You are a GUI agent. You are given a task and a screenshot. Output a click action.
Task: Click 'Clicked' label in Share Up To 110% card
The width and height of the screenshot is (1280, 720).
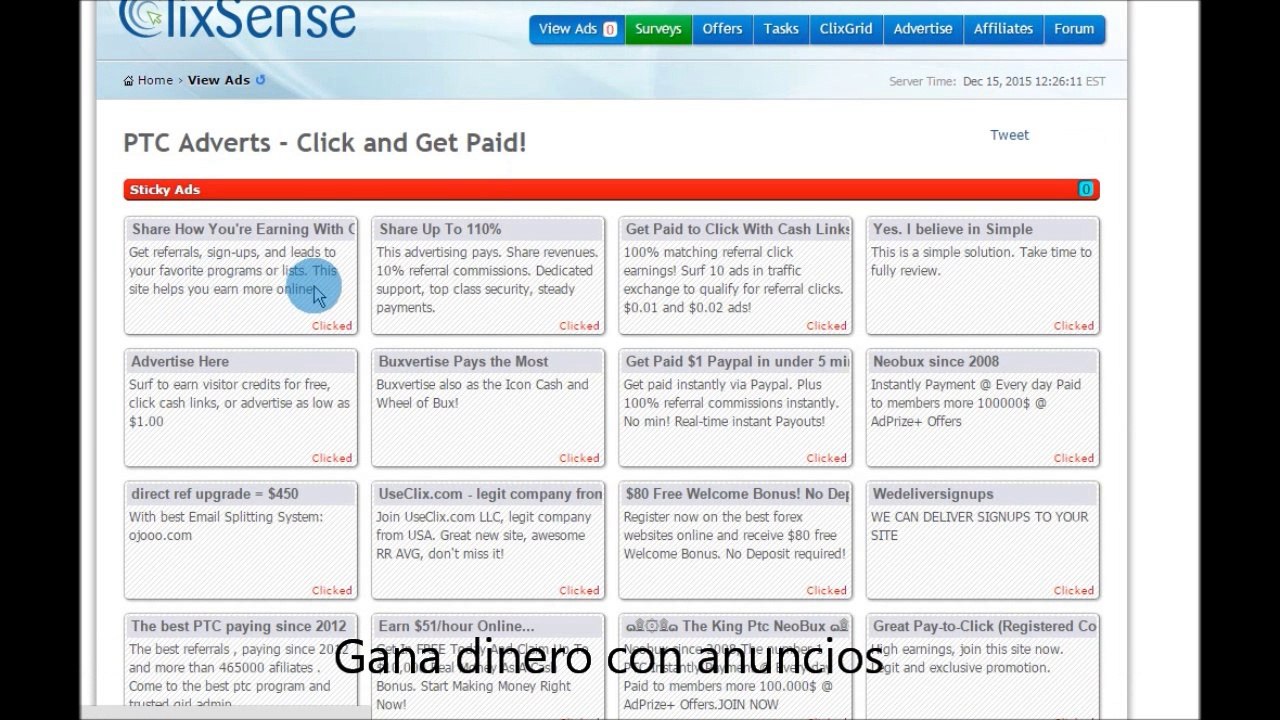click(579, 326)
